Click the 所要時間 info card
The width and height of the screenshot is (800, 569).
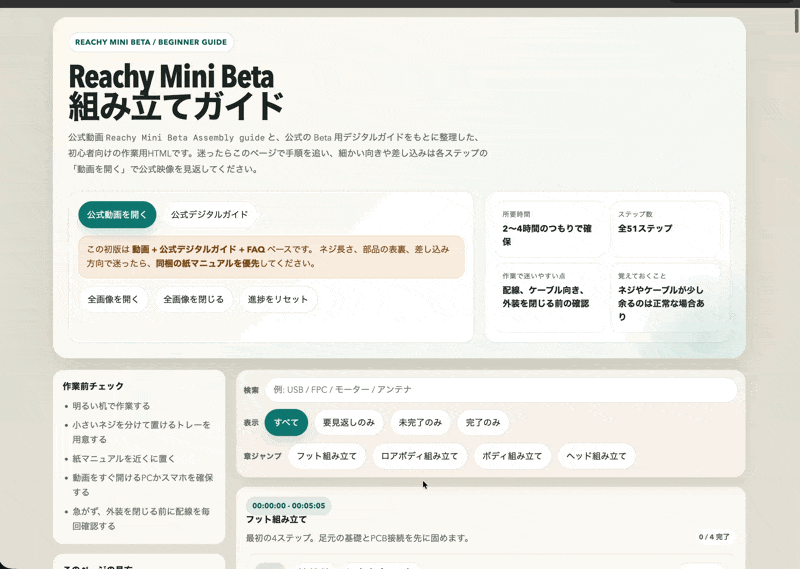546,228
